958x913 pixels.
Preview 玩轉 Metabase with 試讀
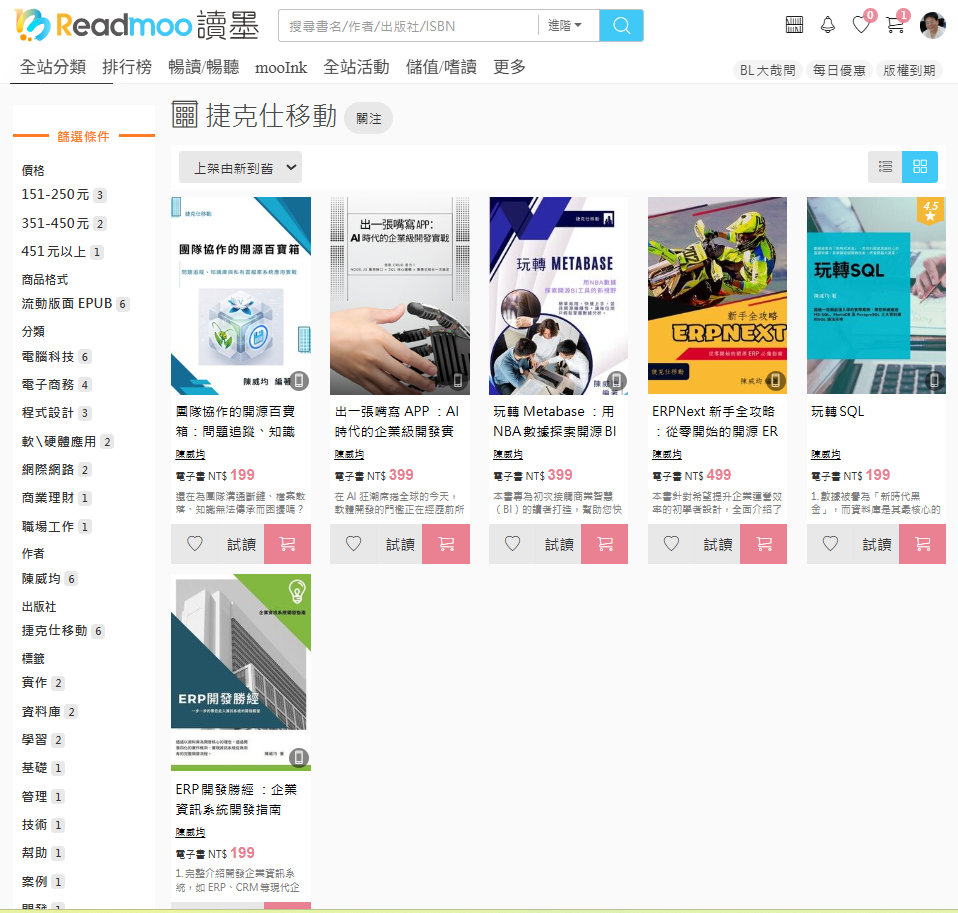559,544
